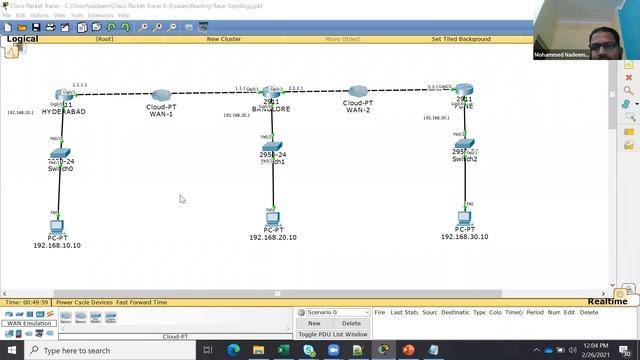Open Zoom from the taskbar

point(333,350)
